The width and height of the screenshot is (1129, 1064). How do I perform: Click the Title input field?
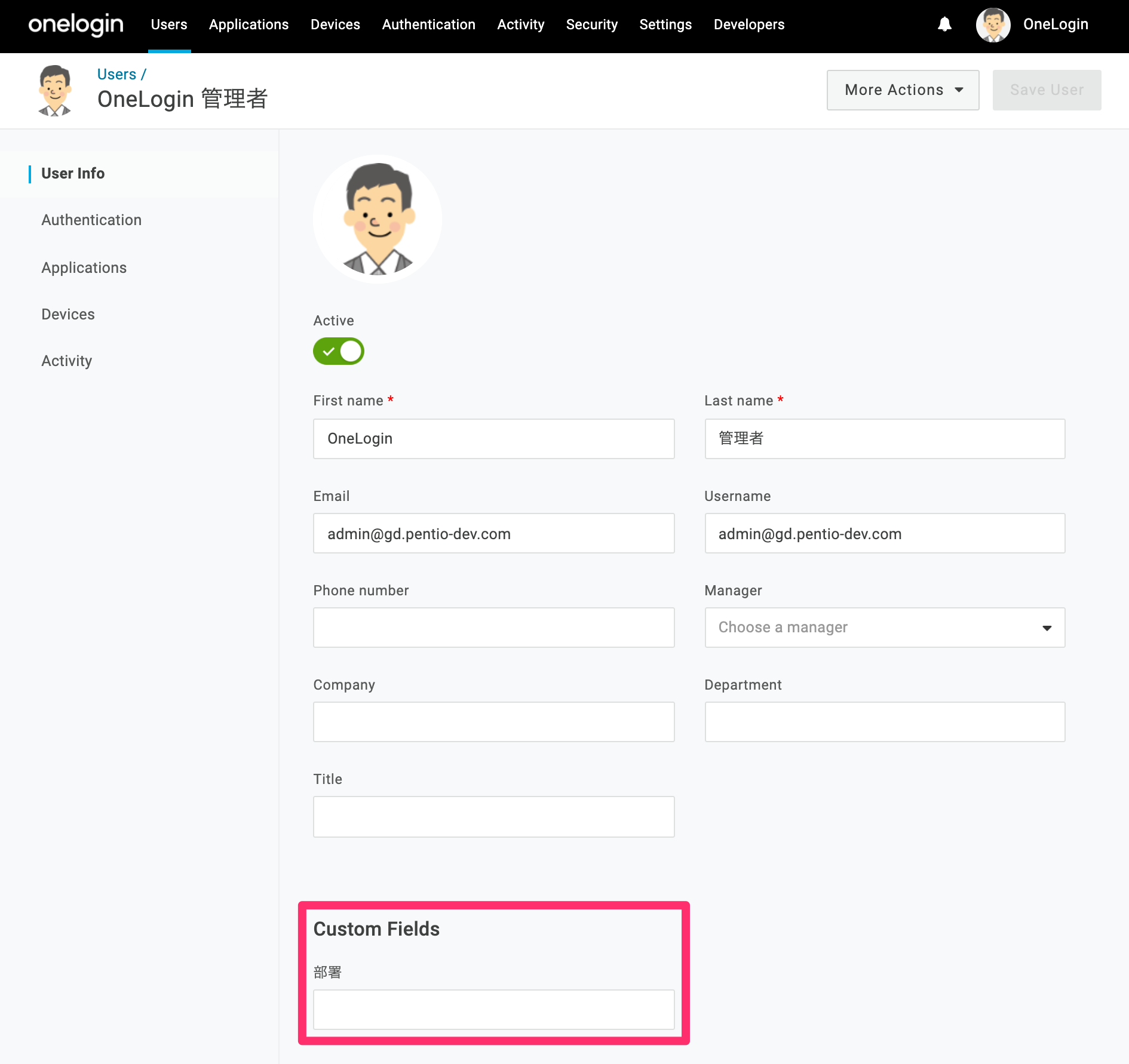[x=494, y=817]
